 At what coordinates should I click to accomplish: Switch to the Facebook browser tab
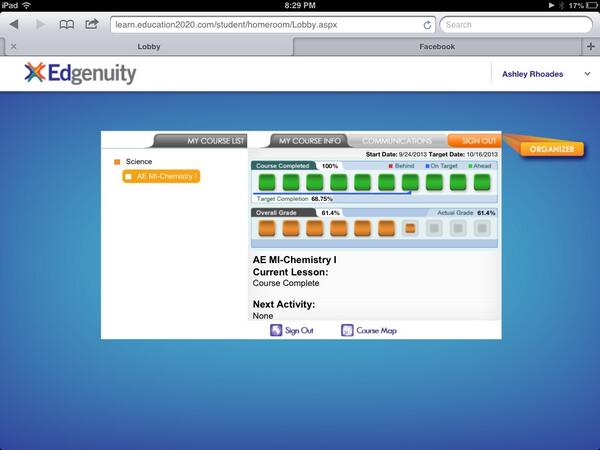coord(437,47)
